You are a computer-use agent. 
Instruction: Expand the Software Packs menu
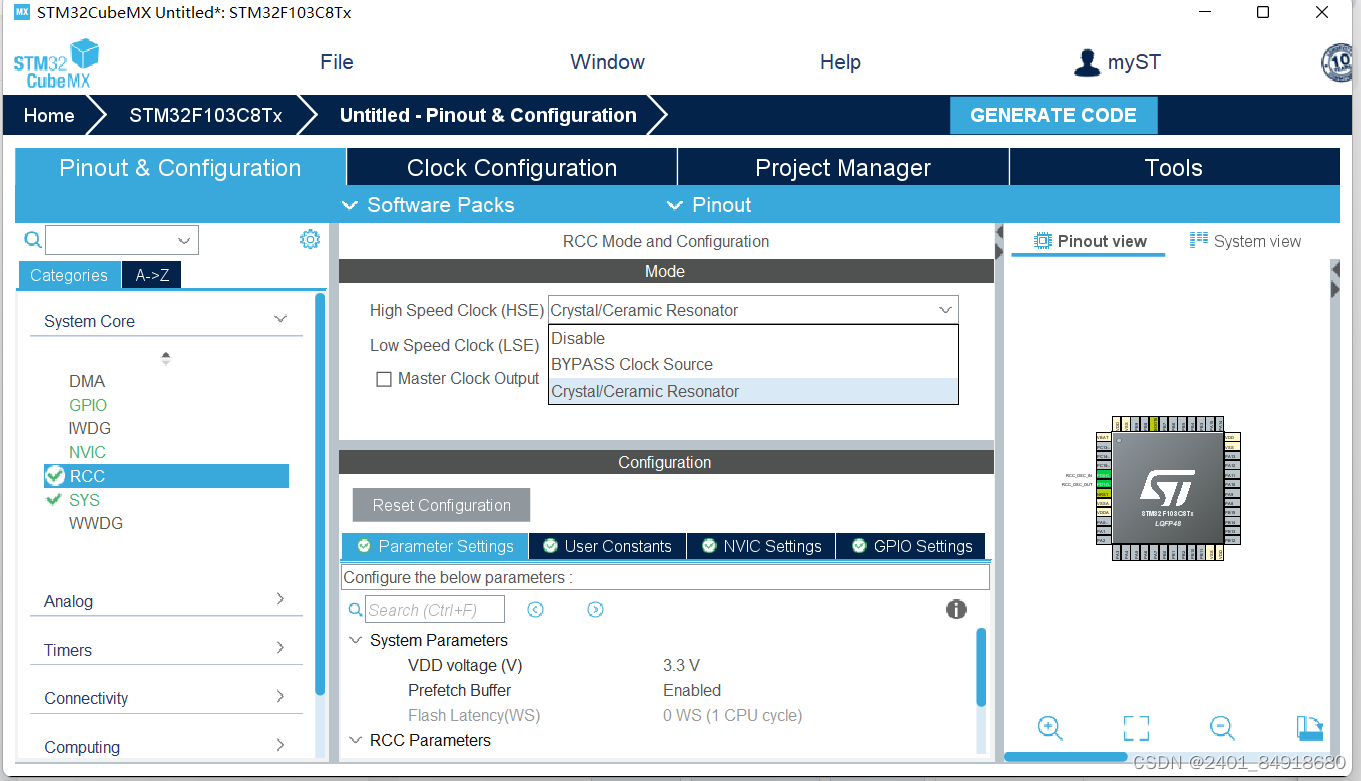428,205
